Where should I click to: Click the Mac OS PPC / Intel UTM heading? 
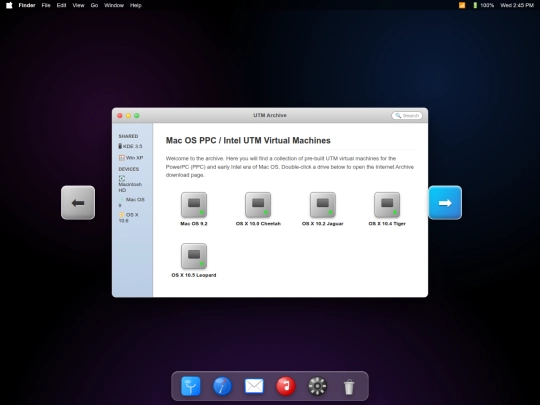[248, 141]
